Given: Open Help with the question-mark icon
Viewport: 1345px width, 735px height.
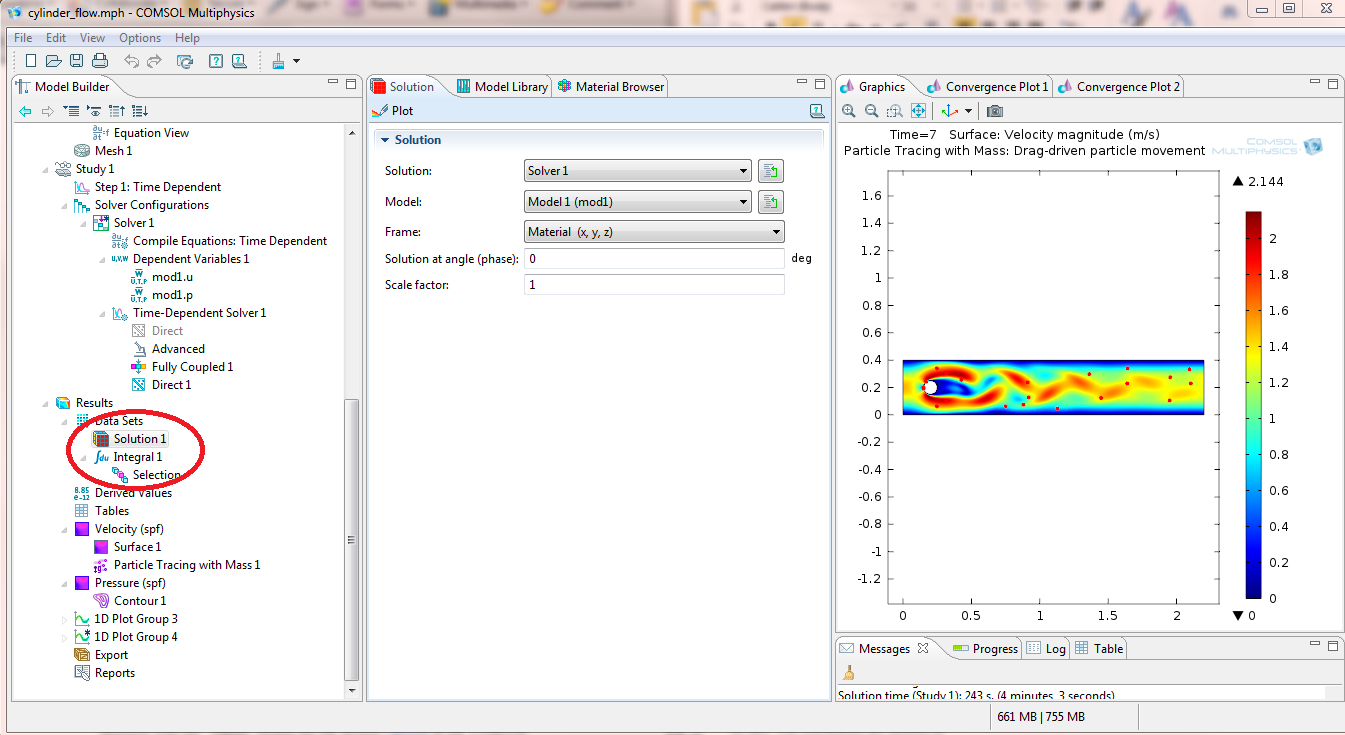Looking at the screenshot, I should click(216, 61).
